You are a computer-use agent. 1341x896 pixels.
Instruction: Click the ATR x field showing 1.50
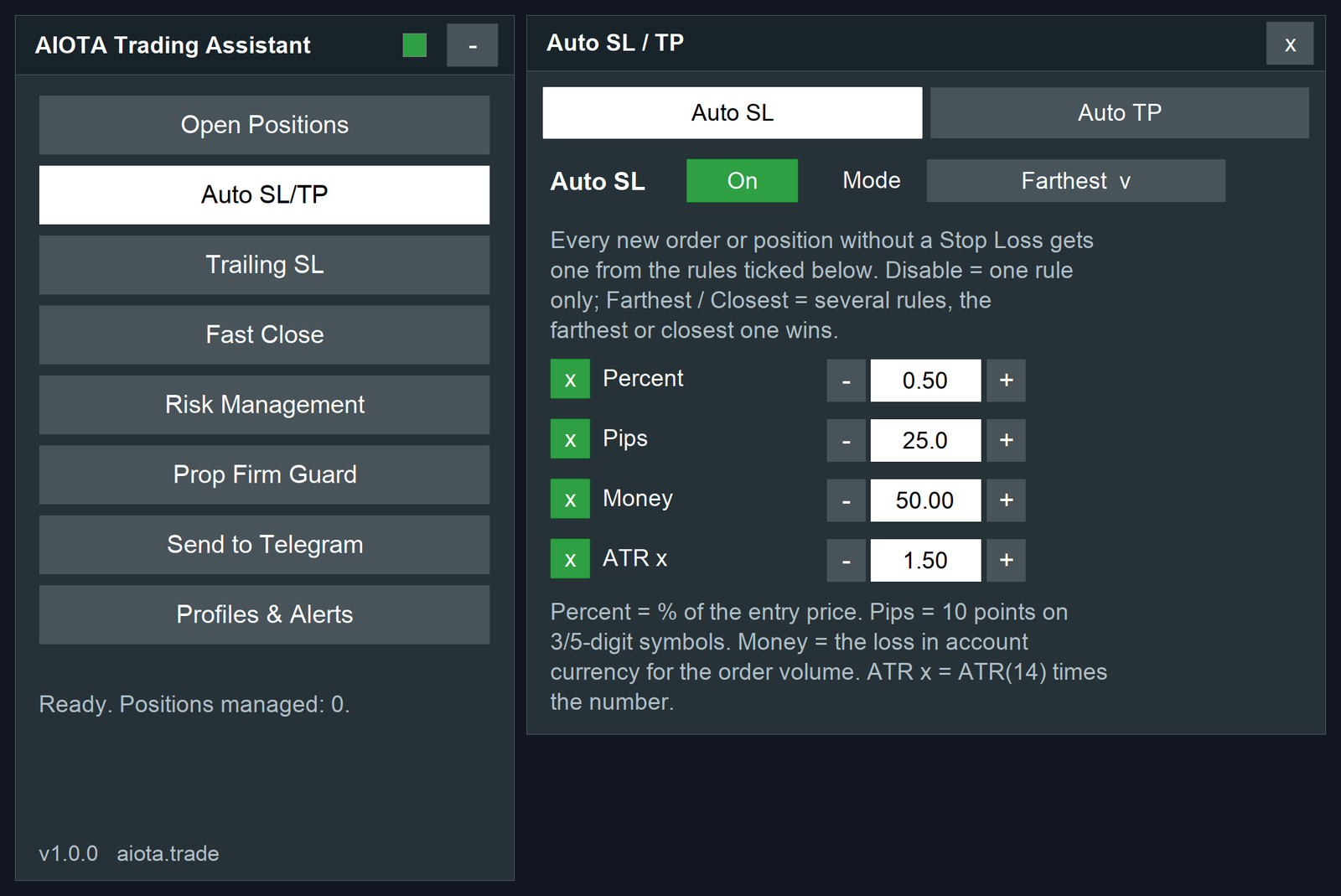tap(925, 560)
